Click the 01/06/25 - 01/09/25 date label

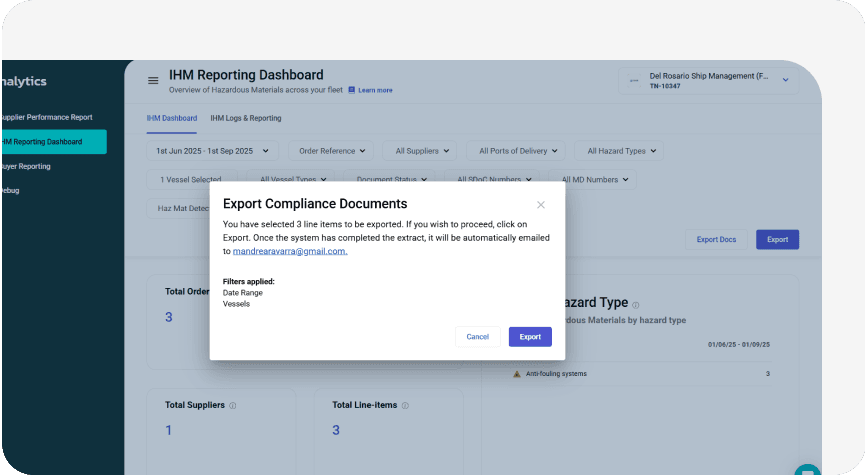point(739,344)
